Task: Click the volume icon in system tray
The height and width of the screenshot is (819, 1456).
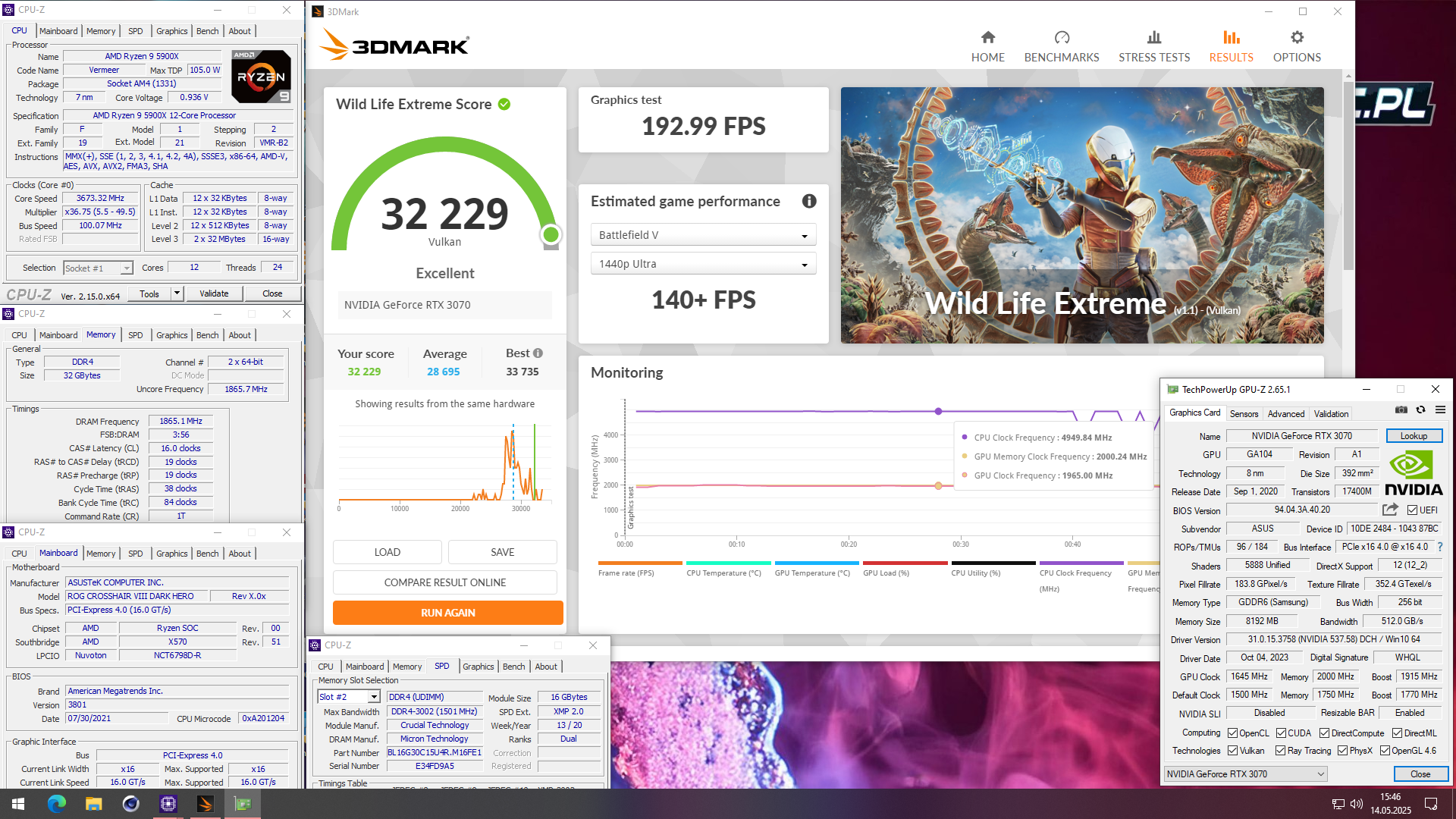Action: pos(1357,804)
